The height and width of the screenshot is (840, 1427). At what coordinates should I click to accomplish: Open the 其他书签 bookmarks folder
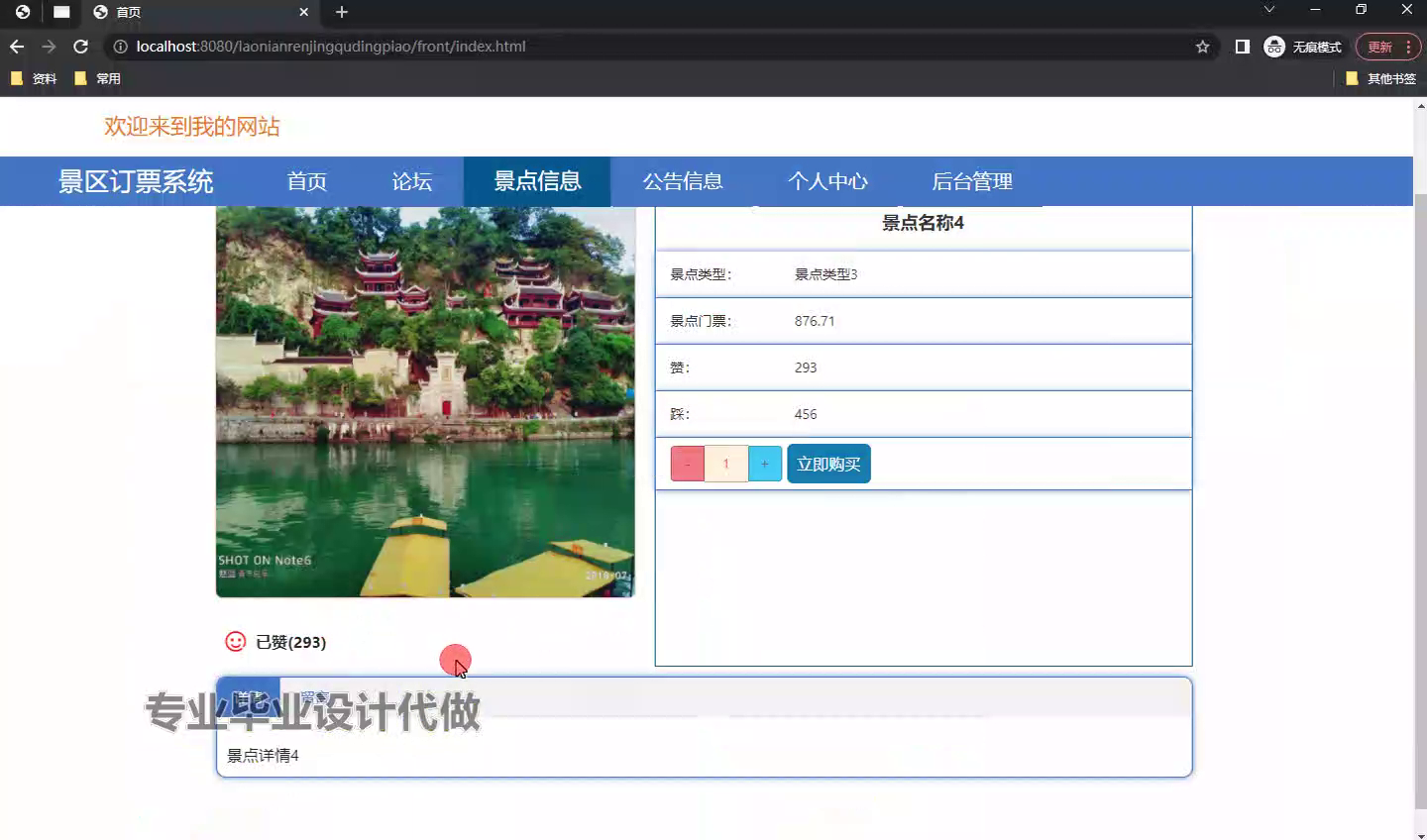(1381, 78)
